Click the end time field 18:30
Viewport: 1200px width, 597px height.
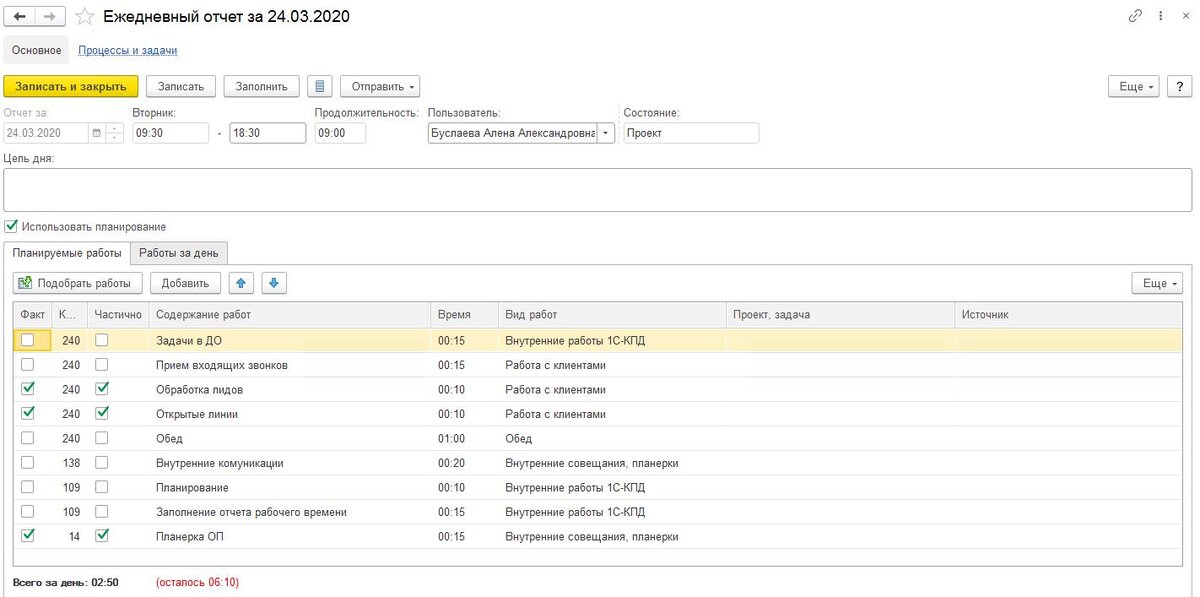click(x=267, y=133)
